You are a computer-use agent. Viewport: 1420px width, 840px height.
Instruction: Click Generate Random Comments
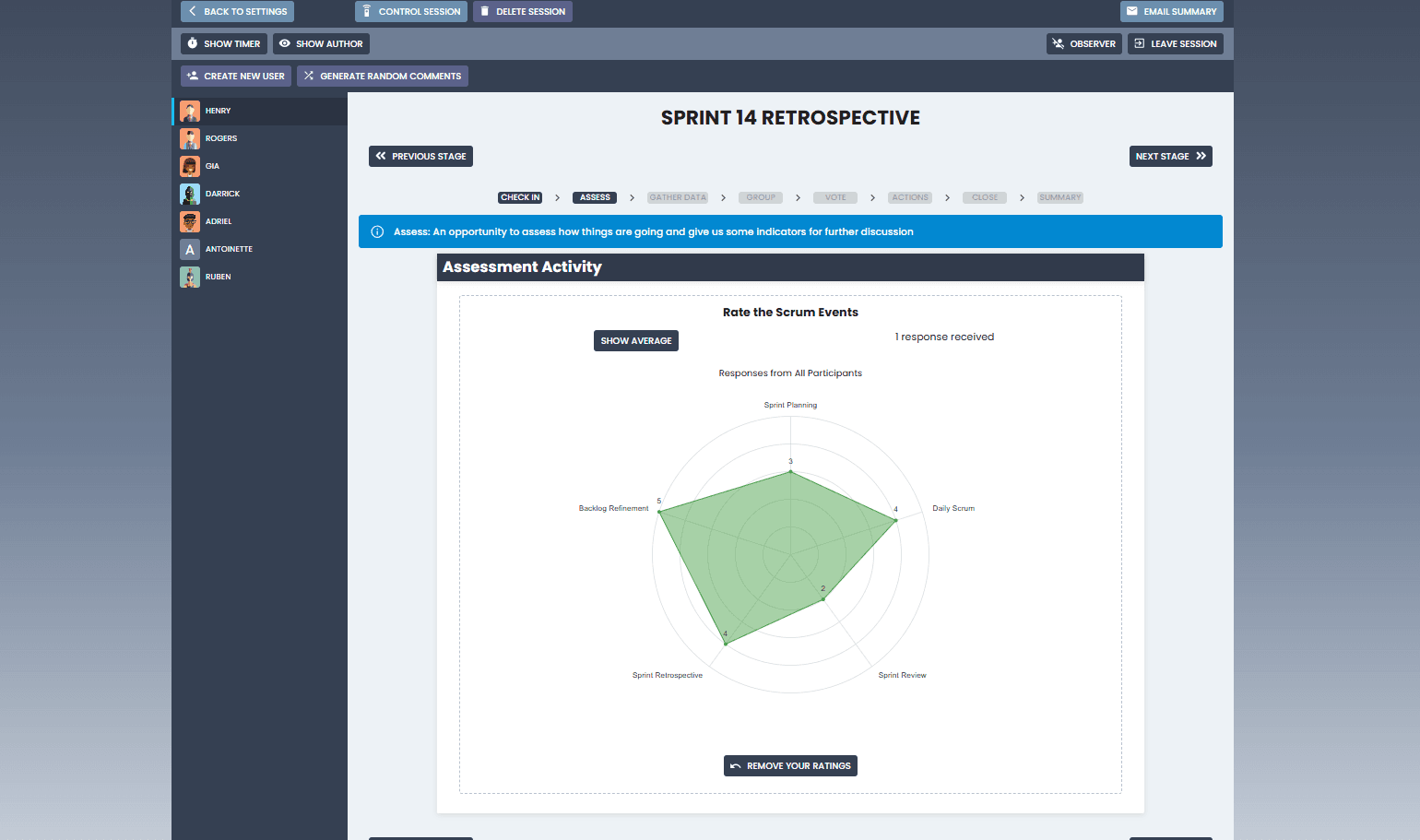(x=382, y=77)
